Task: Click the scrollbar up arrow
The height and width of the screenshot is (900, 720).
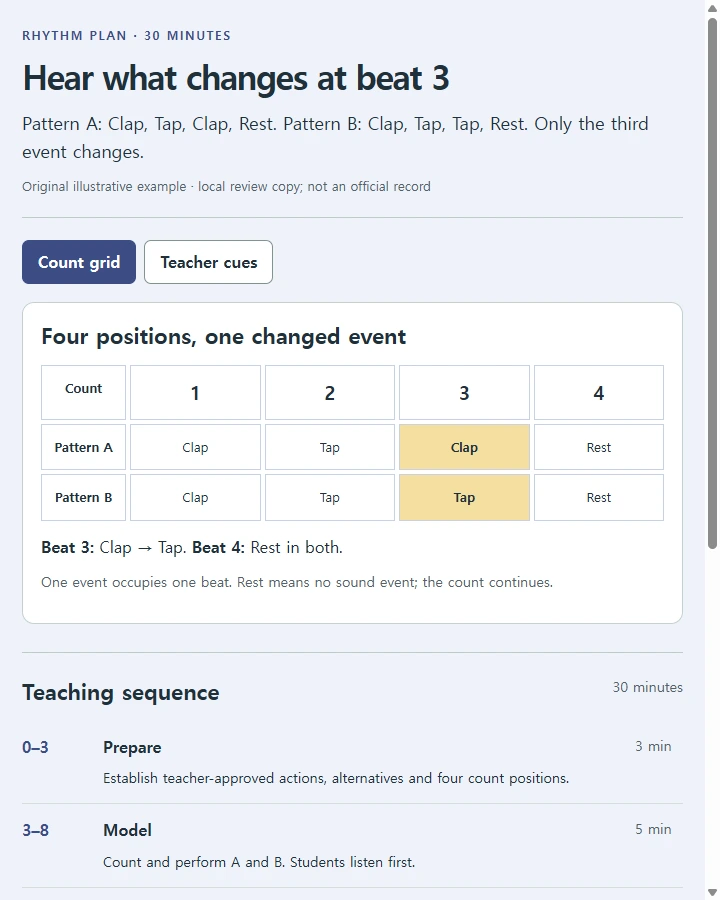Action: 712,8
